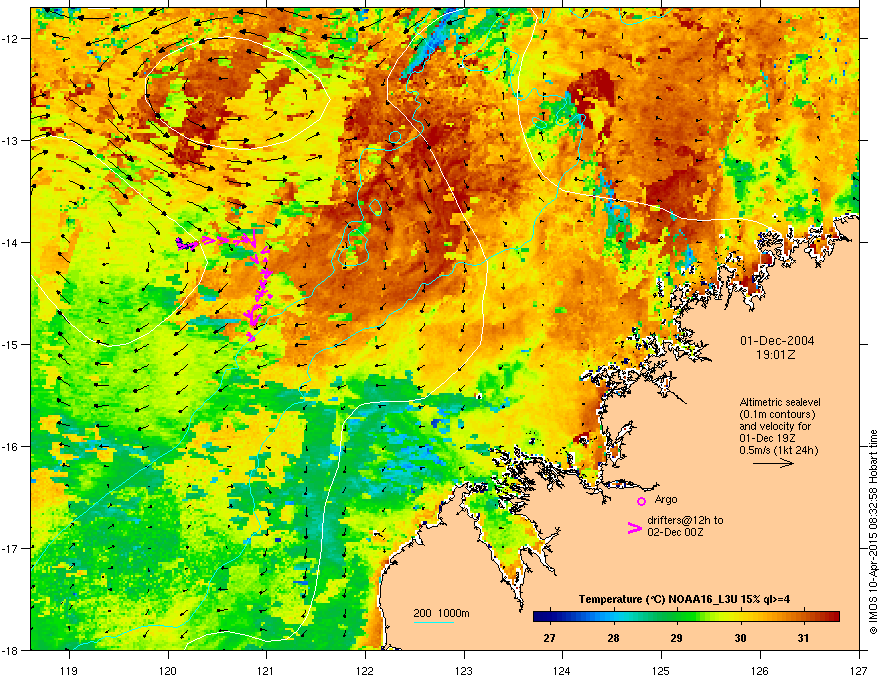Click the latitude axis label -16

pos(11,447)
